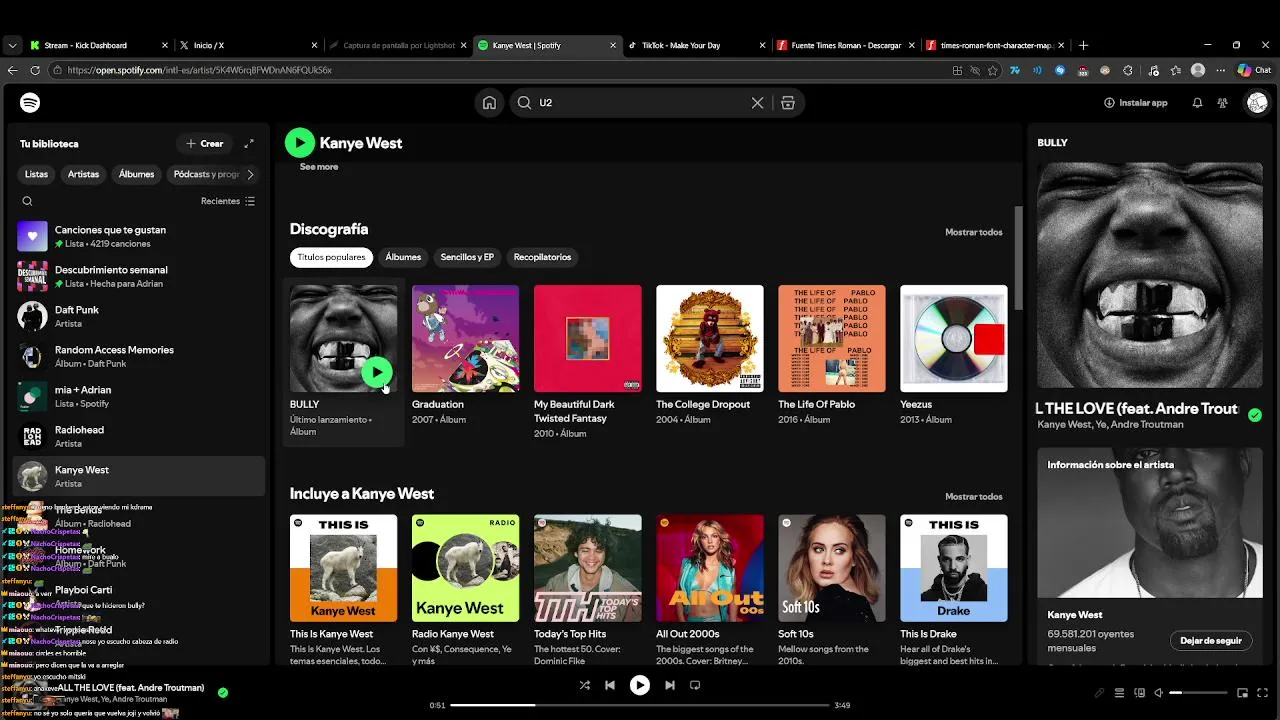This screenshot has height=720, width=1280.
Task: Open the Yeezus album
Action: tap(953, 338)
